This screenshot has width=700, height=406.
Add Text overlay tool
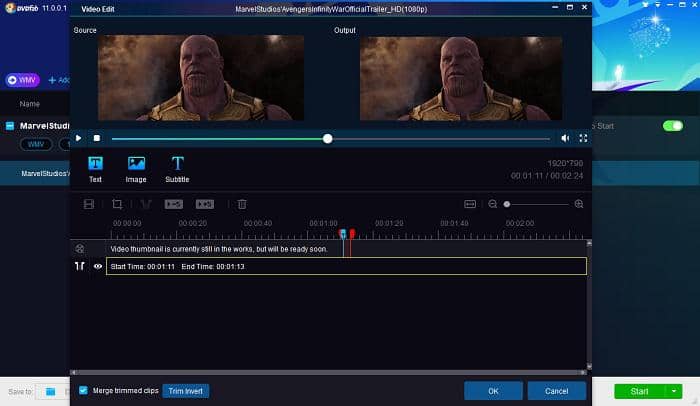96,169
